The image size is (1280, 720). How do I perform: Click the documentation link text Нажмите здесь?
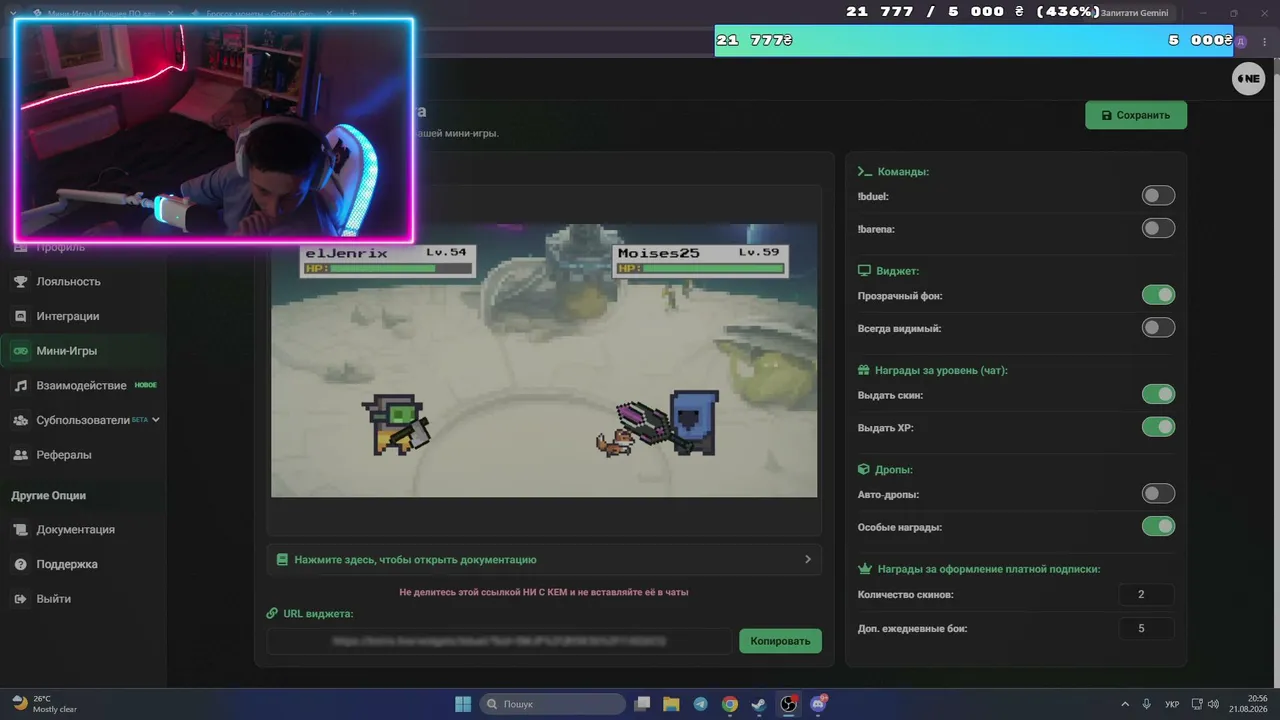[415, 560]
